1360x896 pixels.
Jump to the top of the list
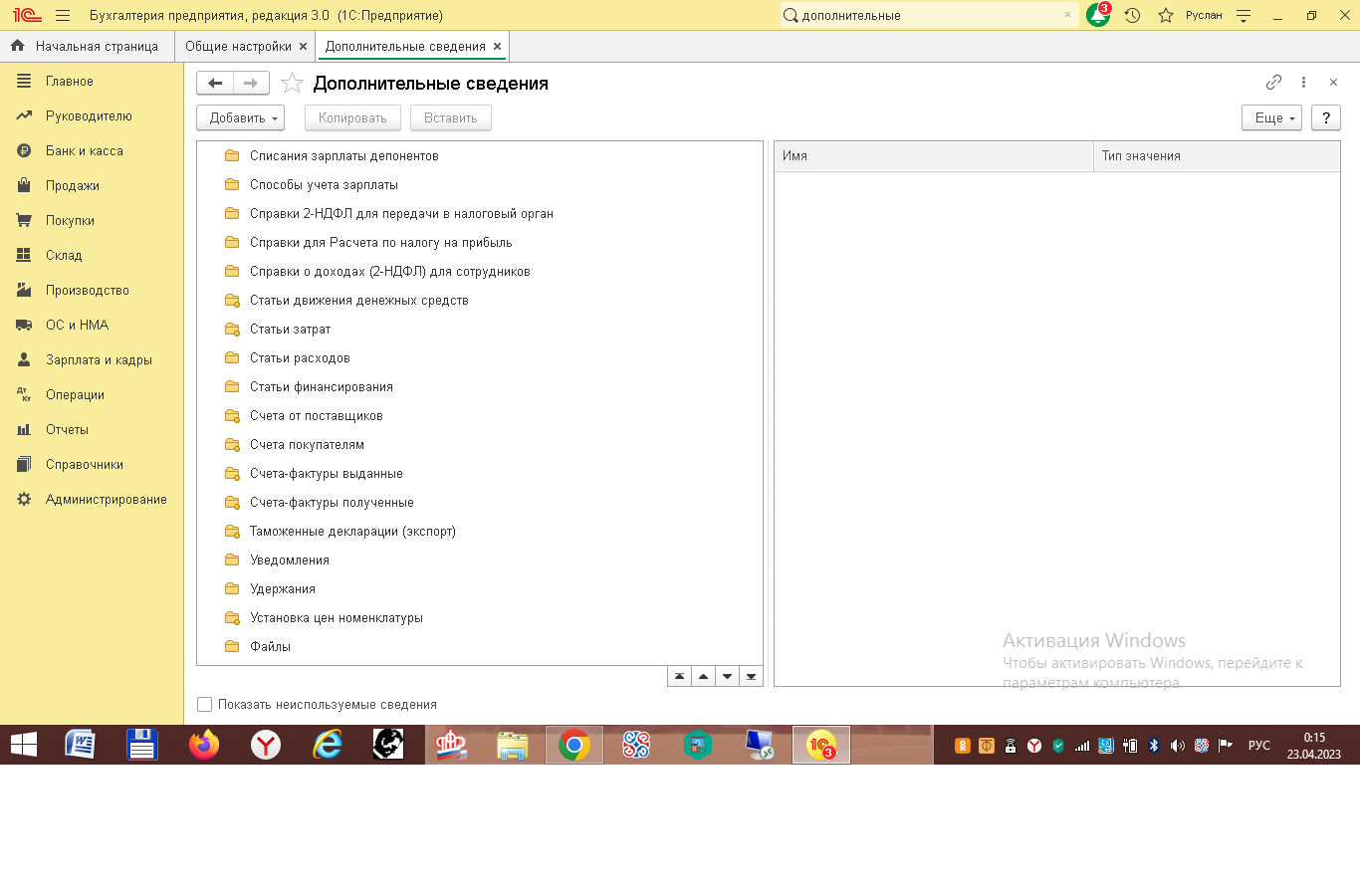pos(679,676)
